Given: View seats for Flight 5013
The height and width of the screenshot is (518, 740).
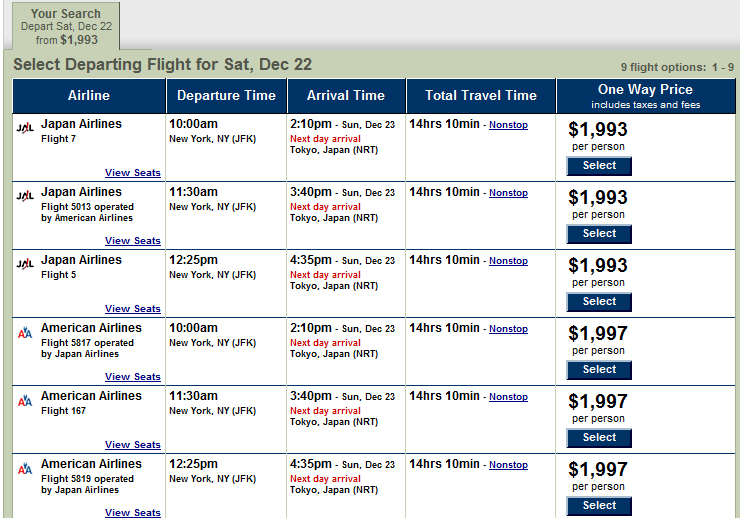Looking at the screenshot, I should pos(133,241).
